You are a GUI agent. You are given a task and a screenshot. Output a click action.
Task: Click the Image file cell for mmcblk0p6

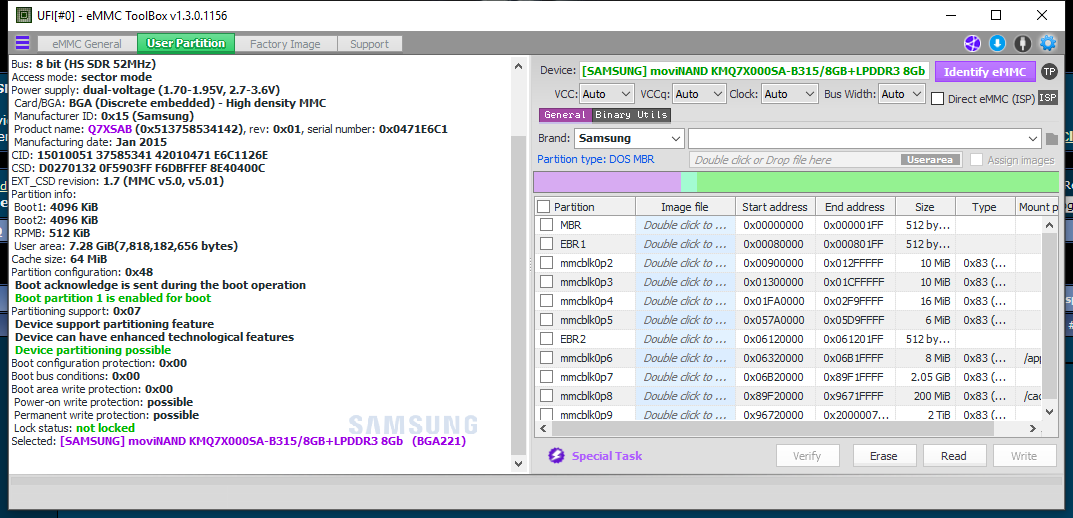[x=685, y=358]
